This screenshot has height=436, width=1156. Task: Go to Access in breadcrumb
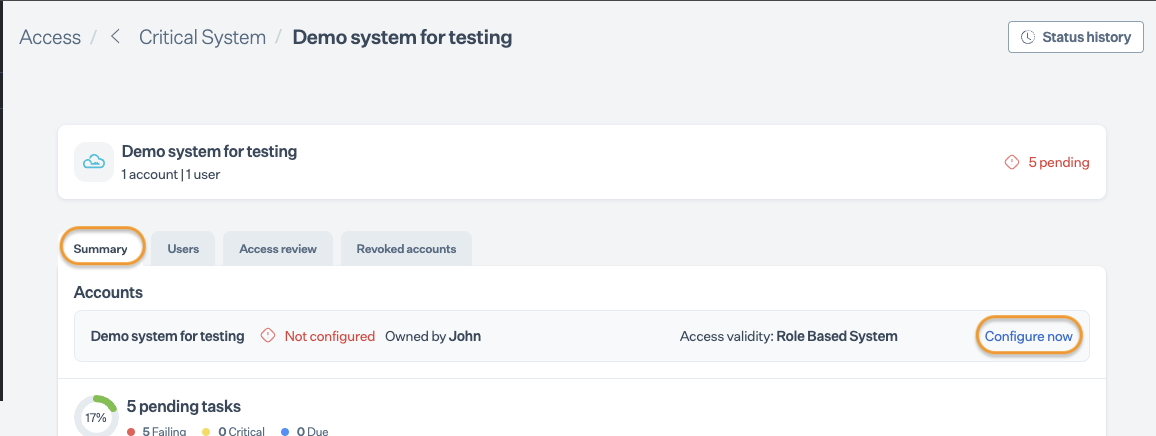tap(50, 37)
